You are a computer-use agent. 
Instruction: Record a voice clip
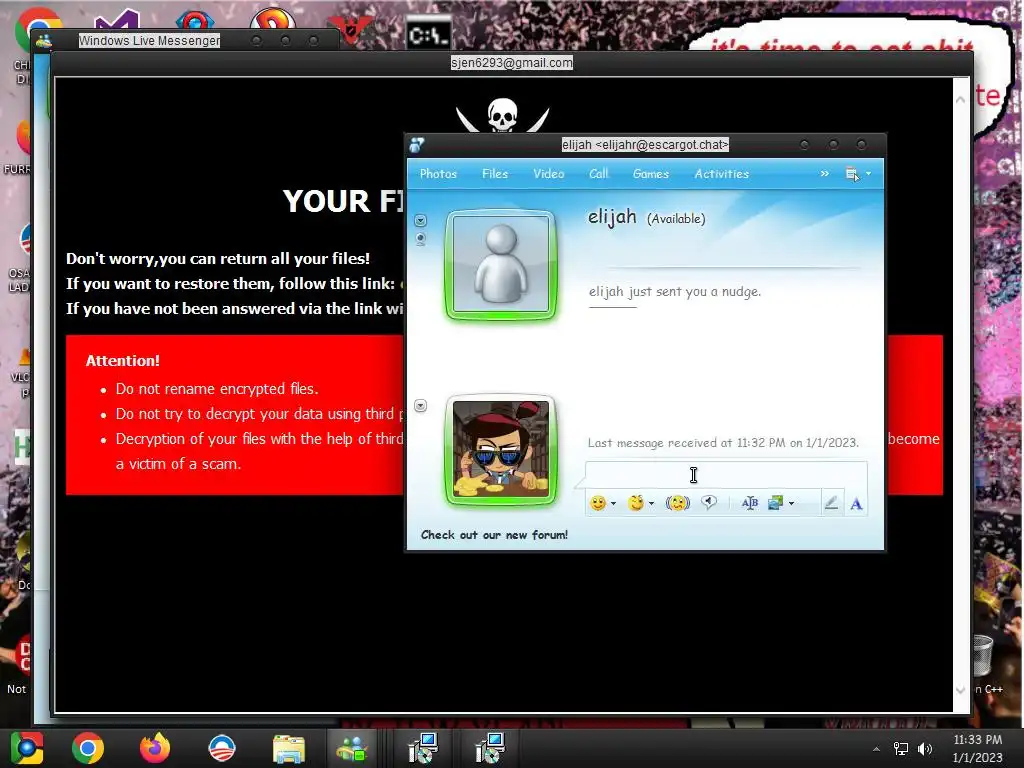709,502
